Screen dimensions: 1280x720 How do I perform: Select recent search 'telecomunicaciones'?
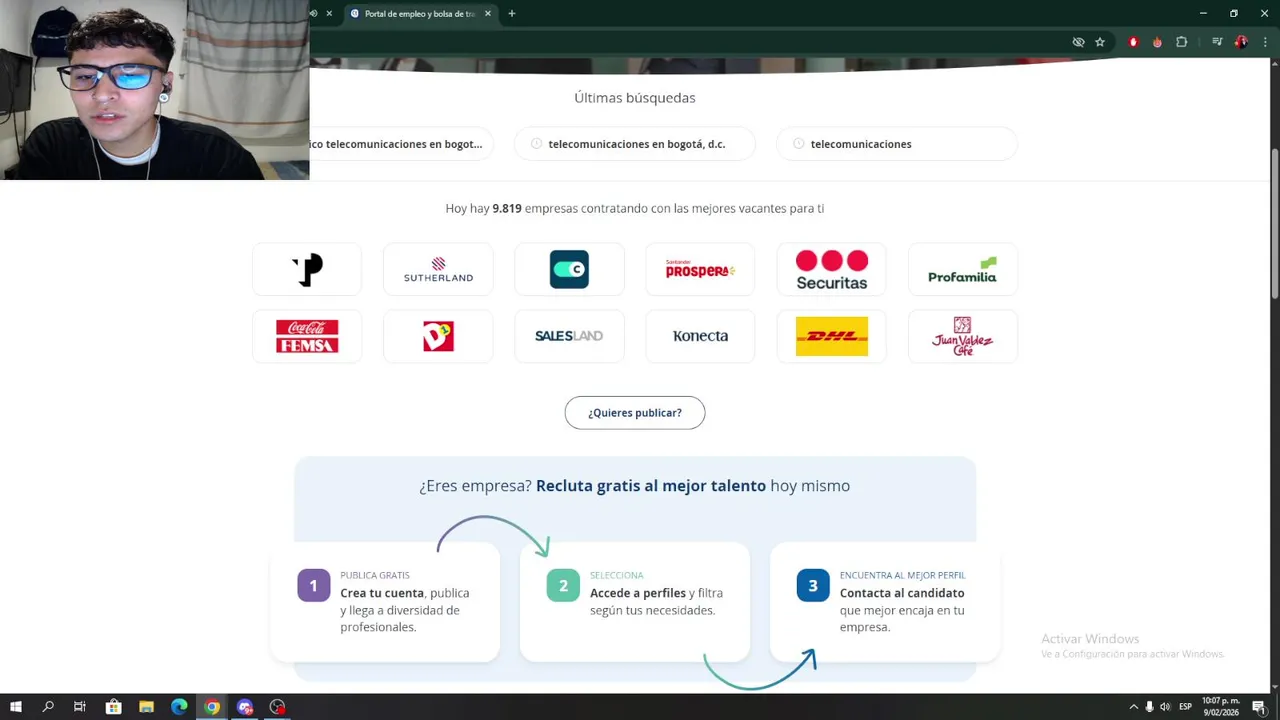(x=896, y=144)
